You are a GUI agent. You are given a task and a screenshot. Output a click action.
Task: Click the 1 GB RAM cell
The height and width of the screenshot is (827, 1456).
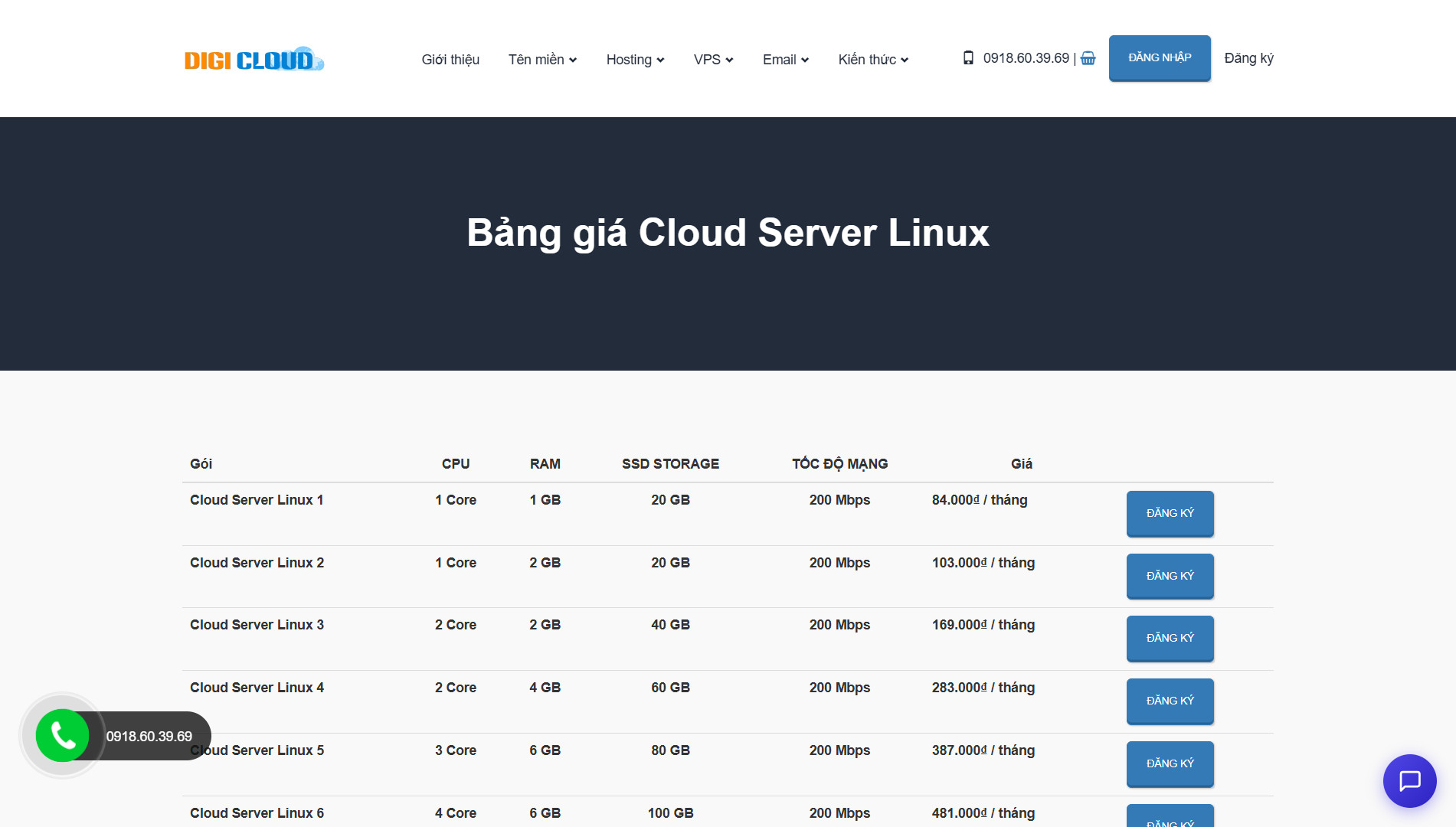pos(545,500)
